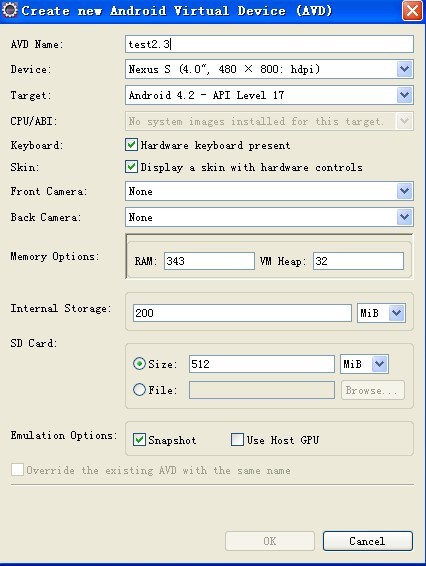The image size is (426, 566).
Task: Click the Cancel button
Action: tap(368, 541)
